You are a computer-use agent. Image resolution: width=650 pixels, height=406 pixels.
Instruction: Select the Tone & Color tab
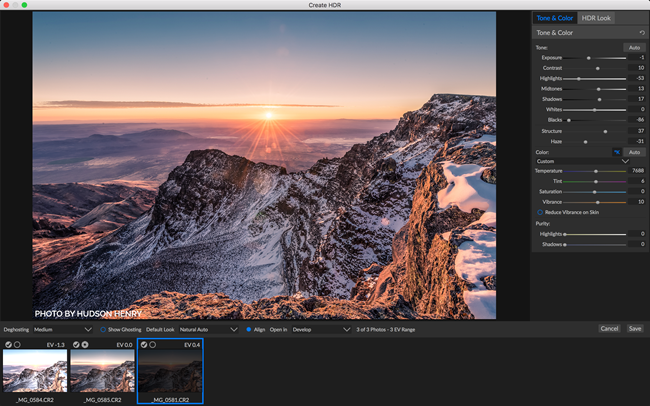click(x=555, y=18)
